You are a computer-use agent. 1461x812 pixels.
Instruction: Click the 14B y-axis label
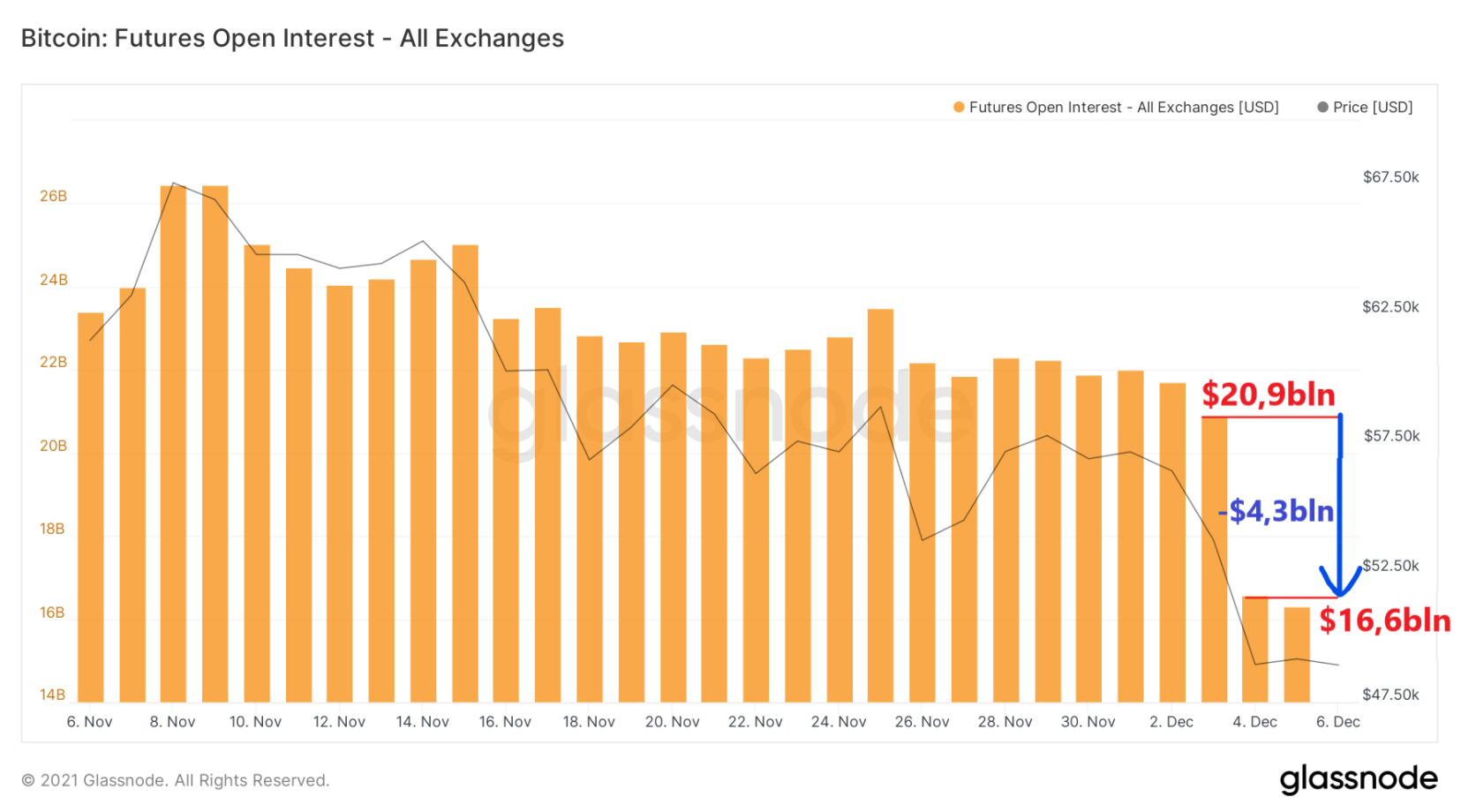click(52, 695)
